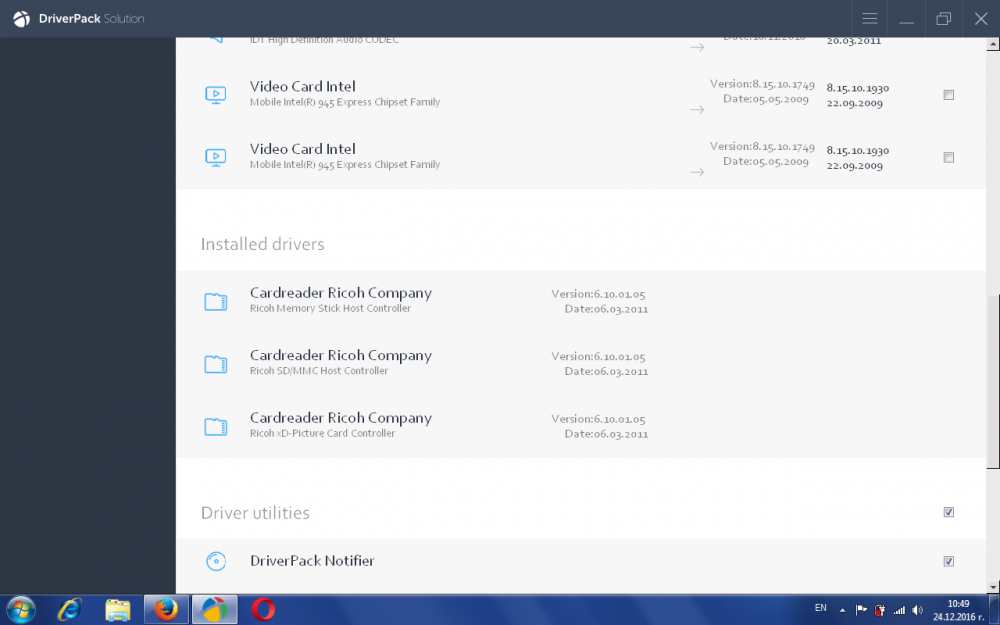
Task: Click the power/battery tray icon
Action: [x=880, y=610]
